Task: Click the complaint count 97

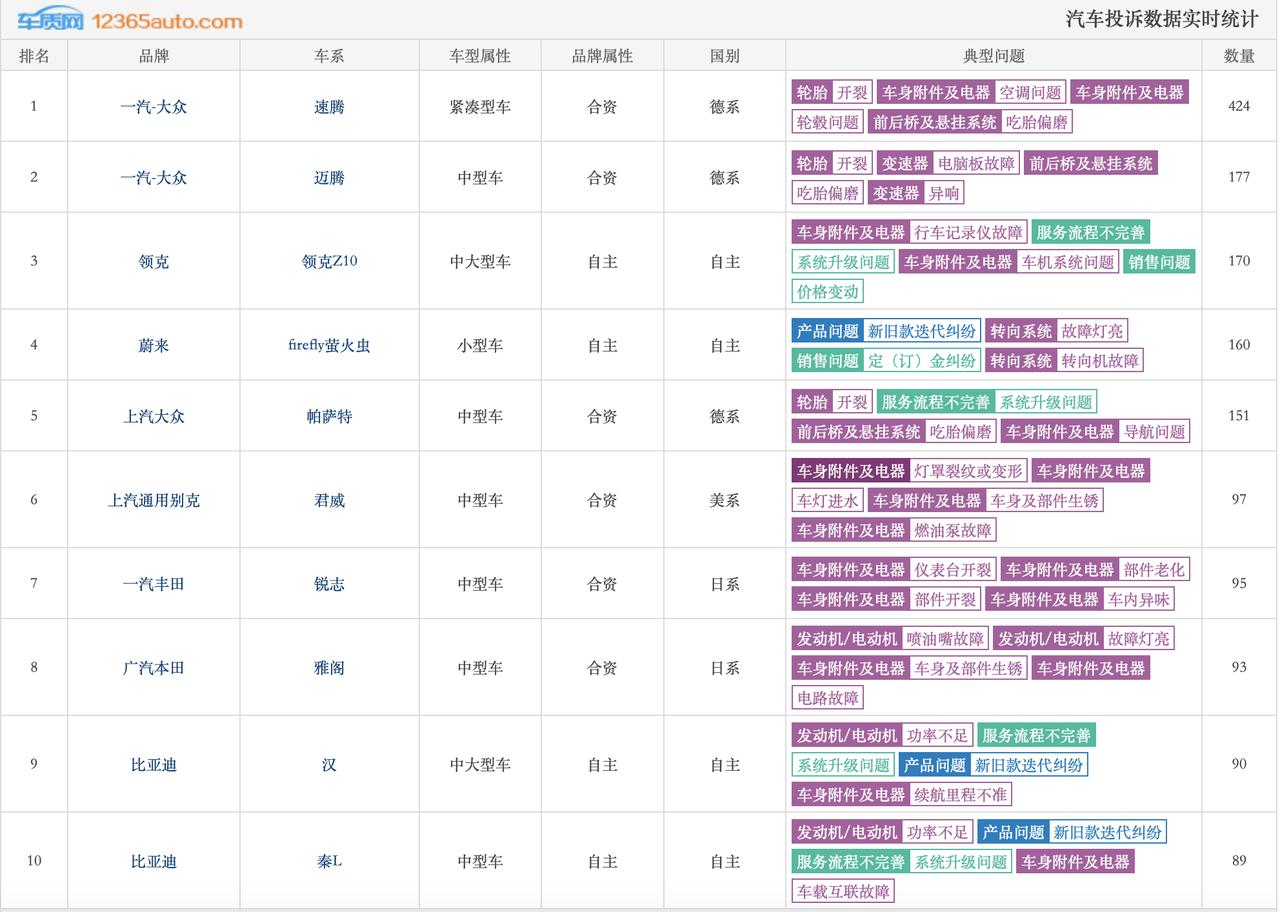Action: pyautogui.click(x=1239, y=500)
